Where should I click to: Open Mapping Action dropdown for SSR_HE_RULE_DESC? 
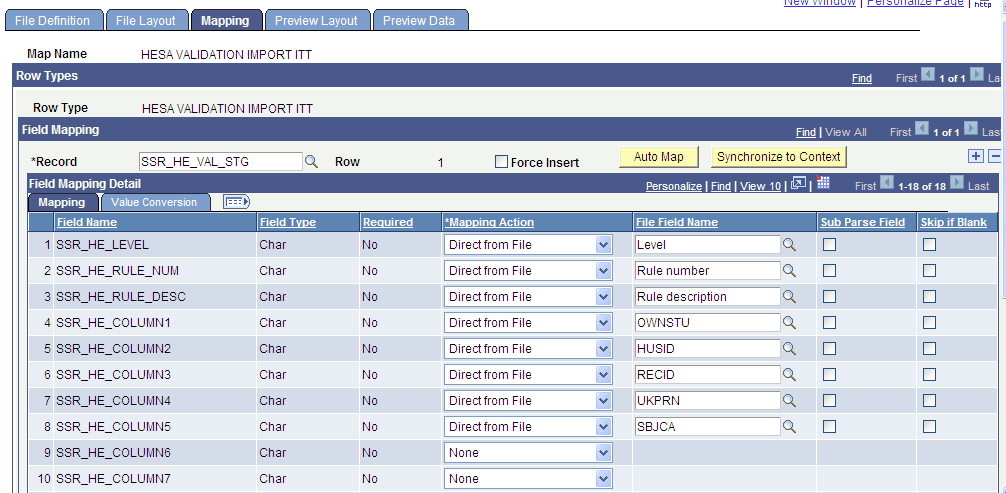click(x=528, y=297)
